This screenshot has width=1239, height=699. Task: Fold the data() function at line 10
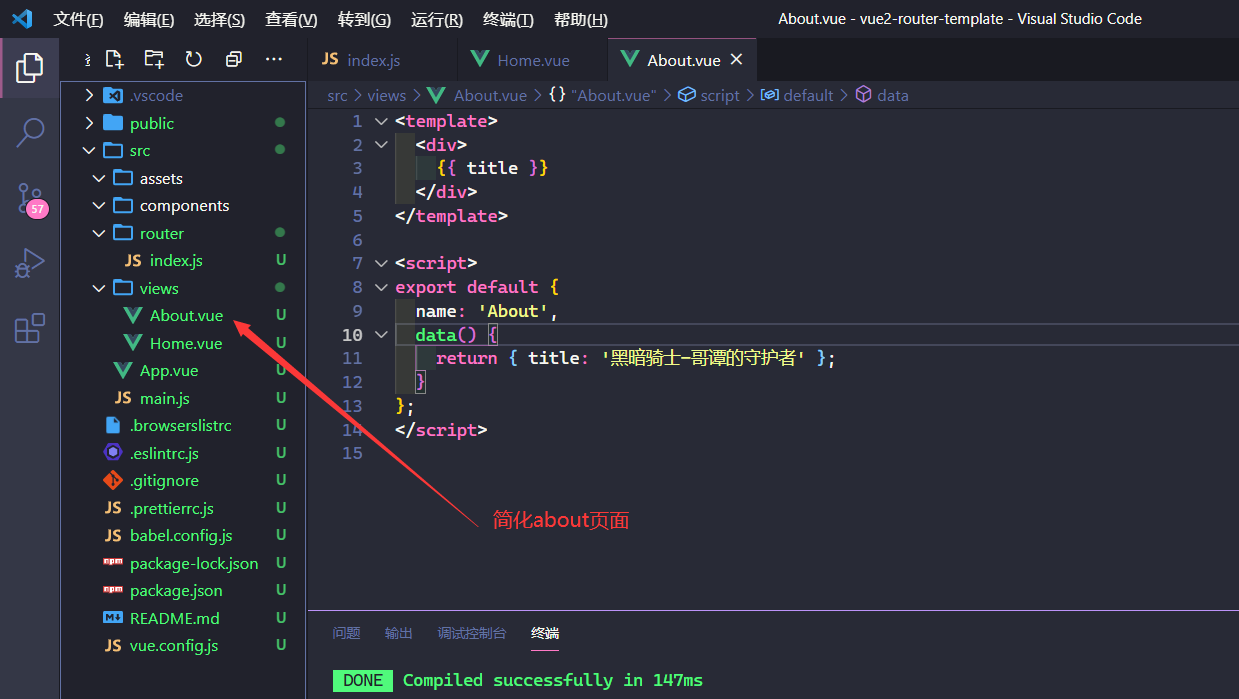[381, 335]
